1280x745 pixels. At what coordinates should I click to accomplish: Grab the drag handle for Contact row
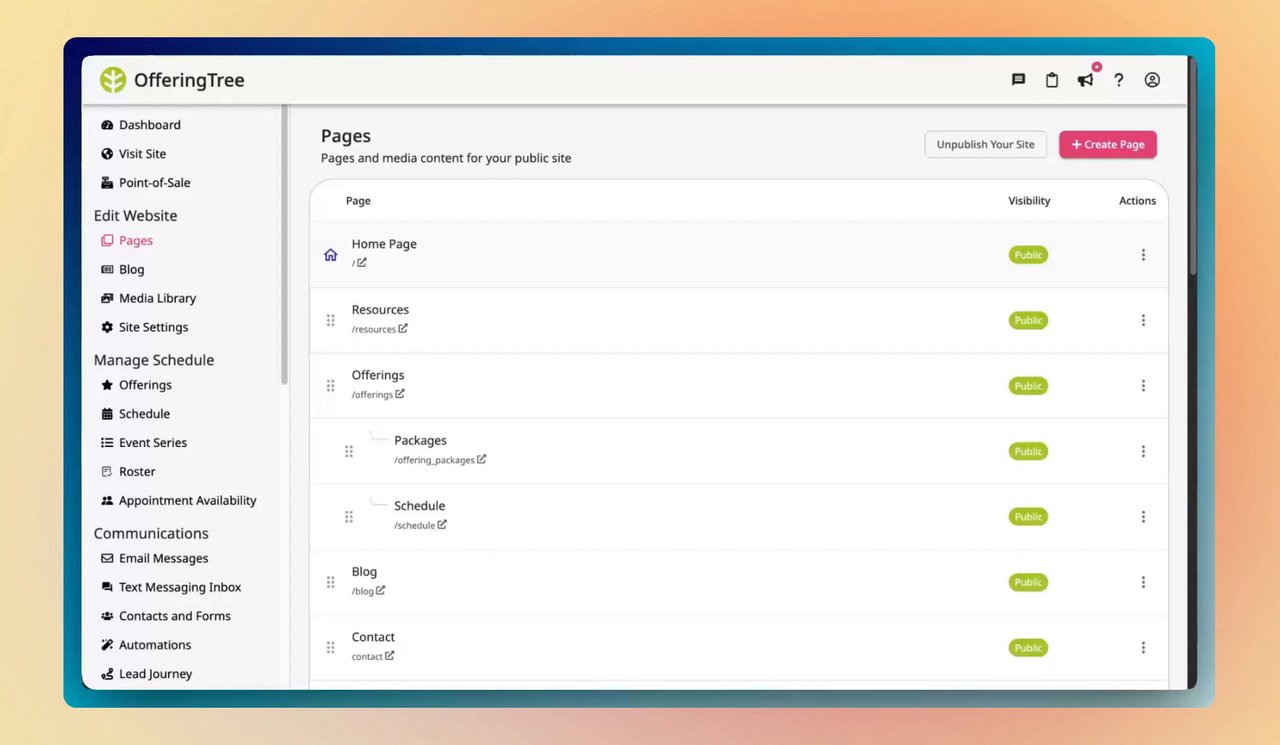(x=331, y=648)
